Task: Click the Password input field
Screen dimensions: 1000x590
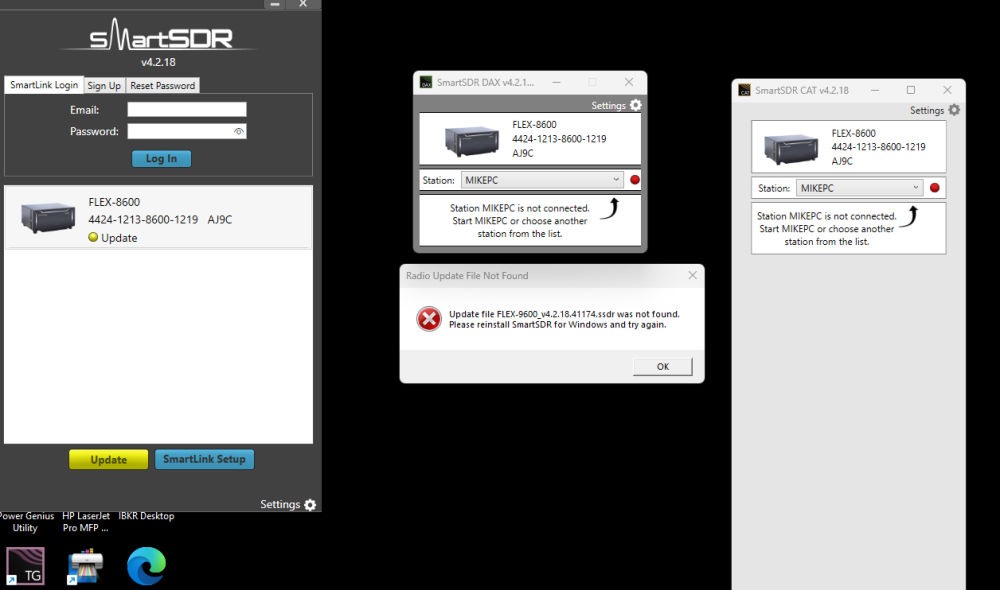Action: [187, 131]
